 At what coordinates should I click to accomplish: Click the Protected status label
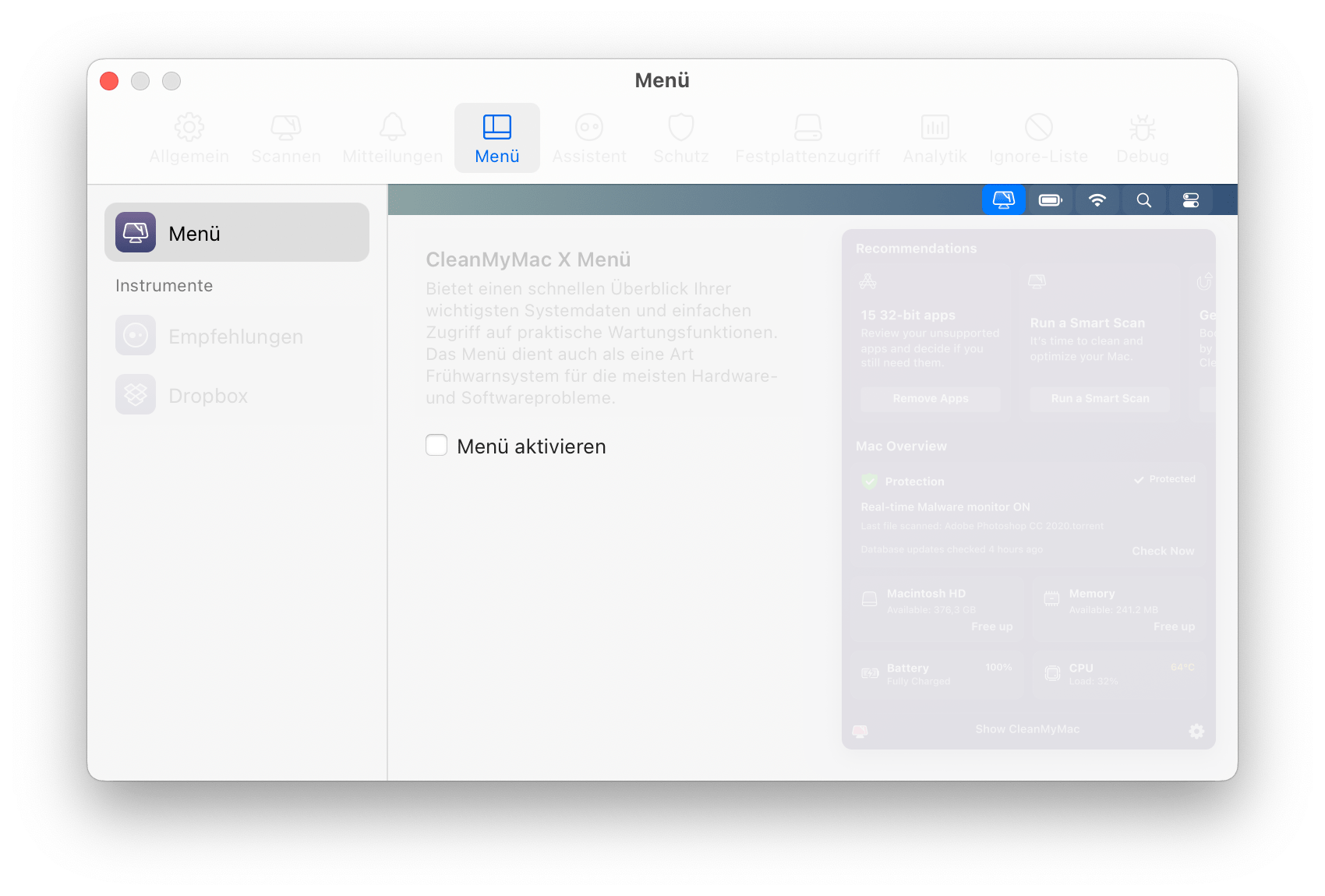pos(1165,479)
